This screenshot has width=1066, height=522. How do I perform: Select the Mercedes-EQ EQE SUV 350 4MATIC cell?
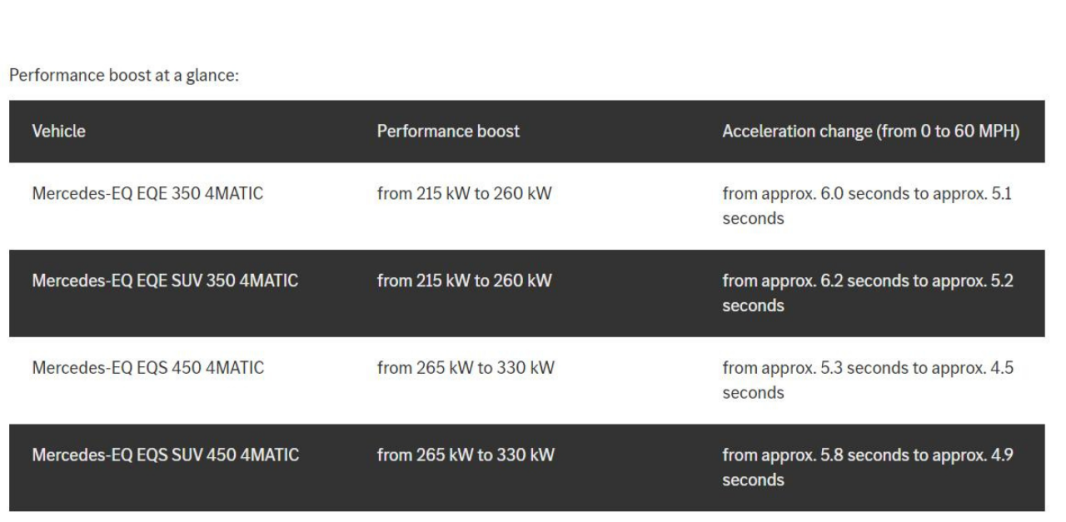165,281
